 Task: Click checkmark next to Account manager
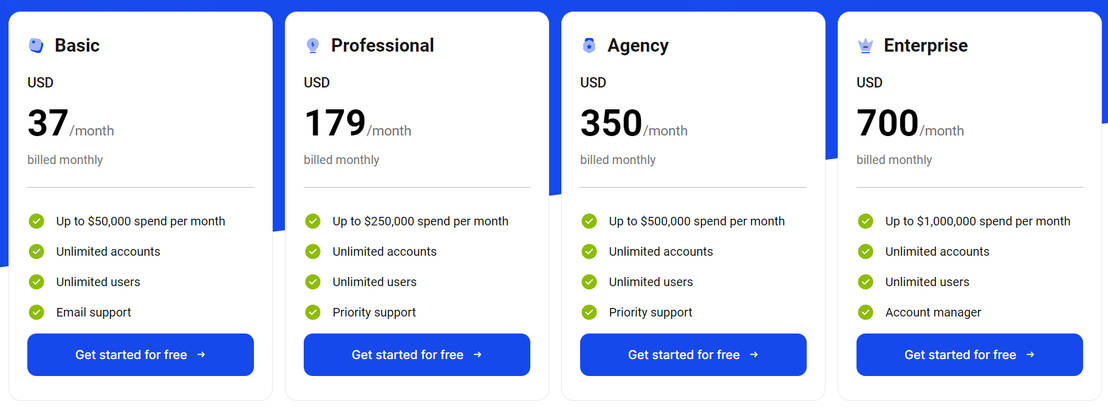tap(866, 312)
